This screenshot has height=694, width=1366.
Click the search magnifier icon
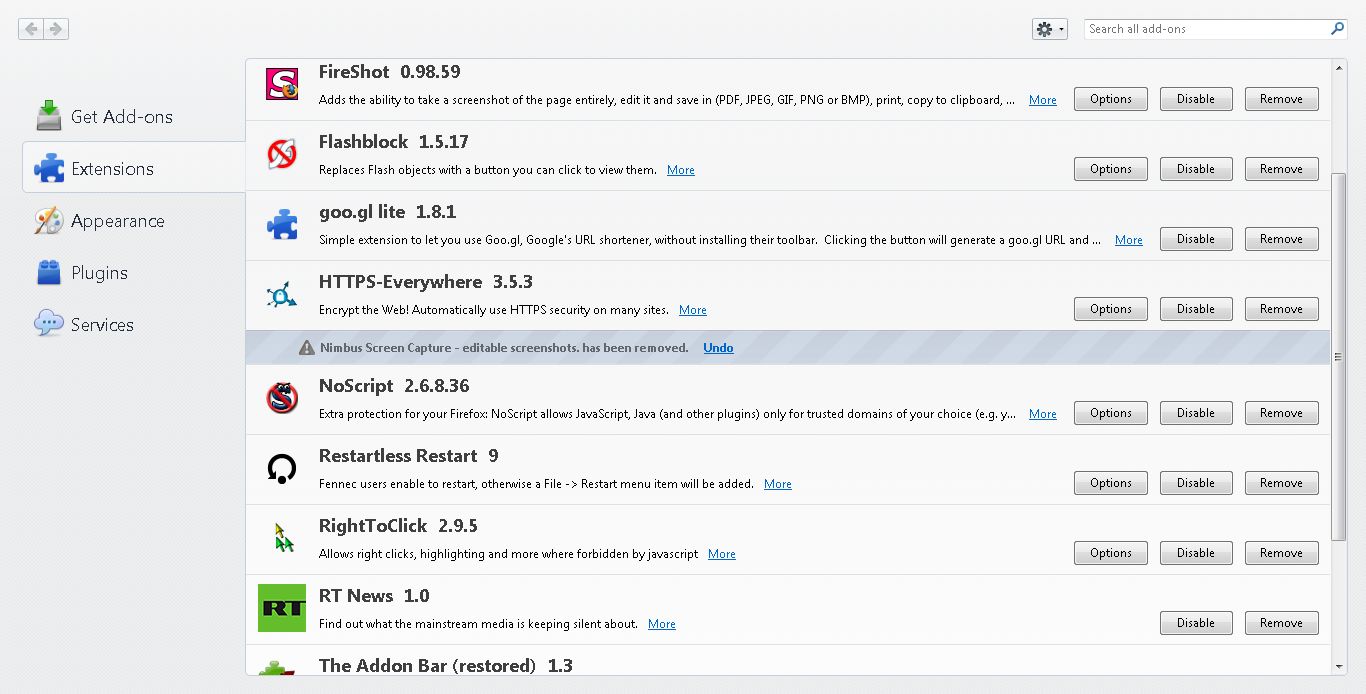point(1337,29)
